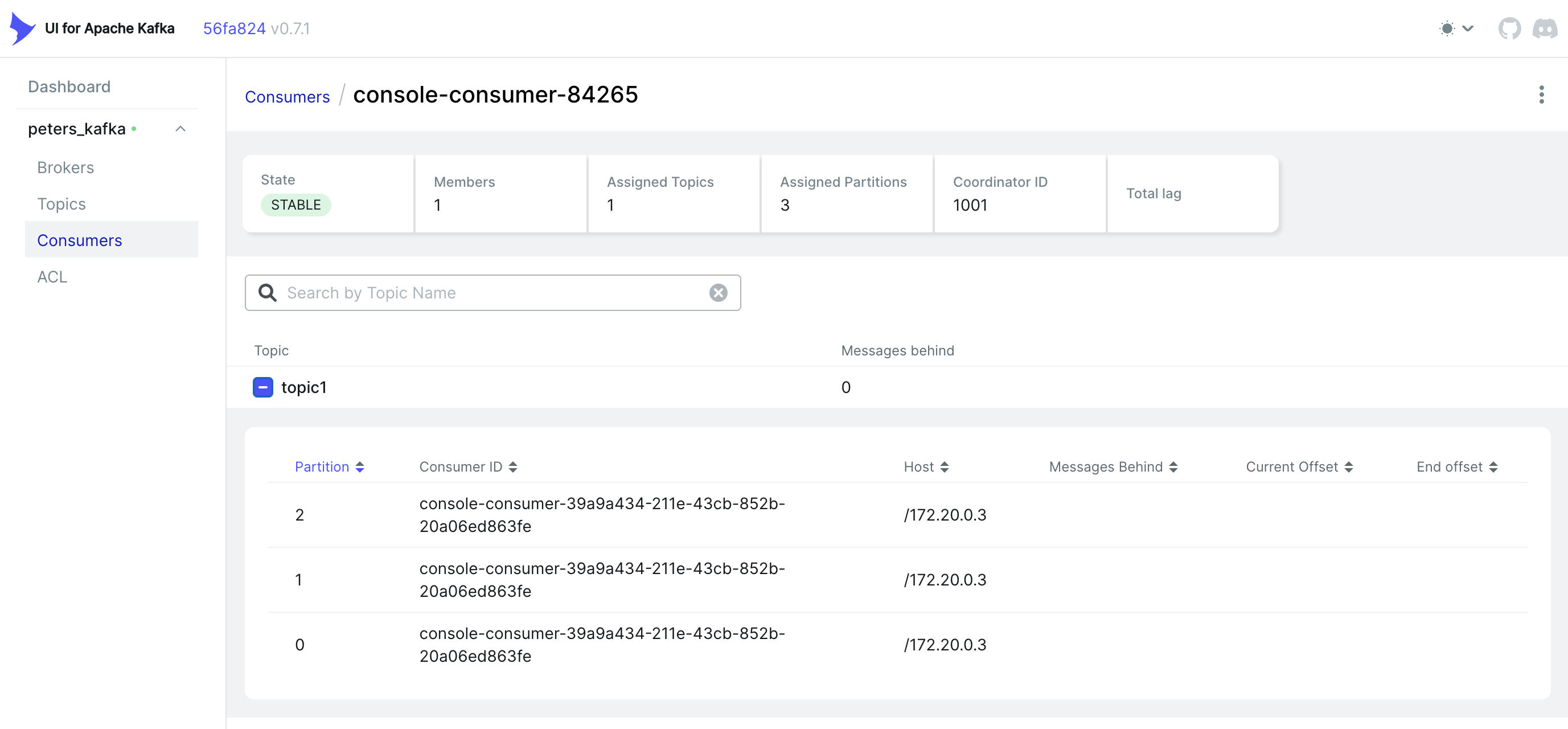Clear the topic search field
This screenshot has width=1568, height=729.
point(719,293)
